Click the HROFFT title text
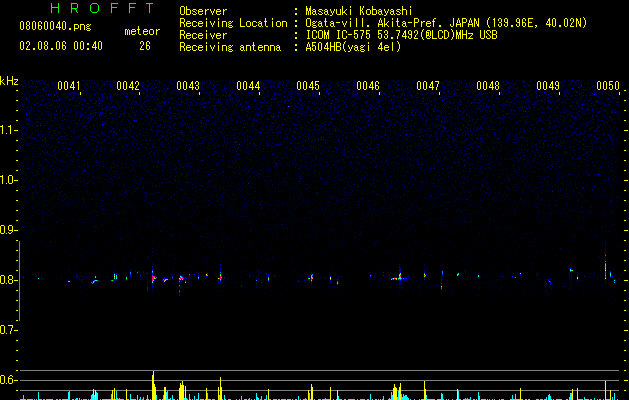 (103, 8)
